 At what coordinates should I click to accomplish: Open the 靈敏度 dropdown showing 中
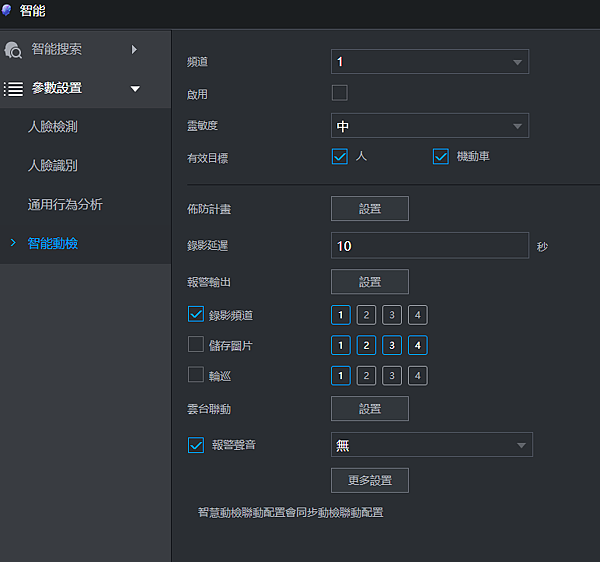click(430, 125)
